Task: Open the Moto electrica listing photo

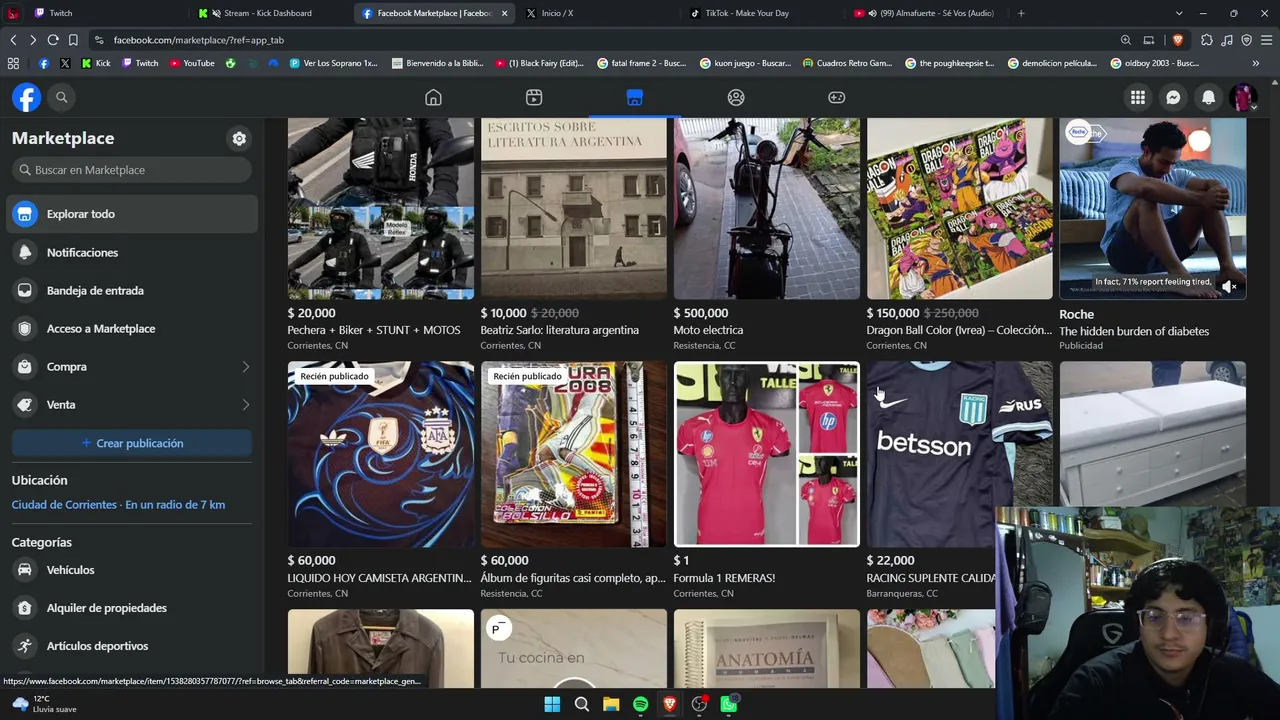Action: [766, 209]
